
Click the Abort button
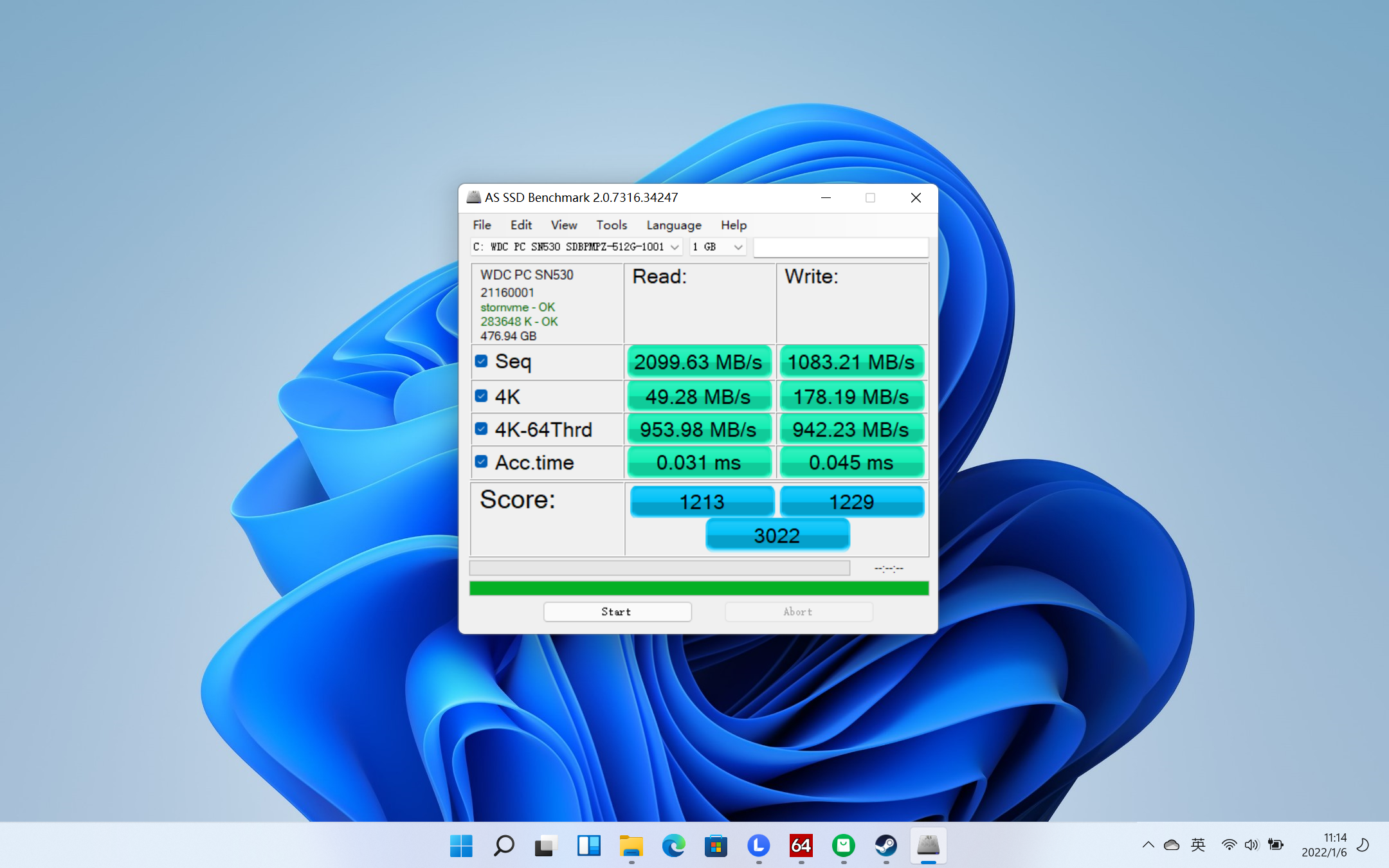pyautogui.click(x=799, y=611)
